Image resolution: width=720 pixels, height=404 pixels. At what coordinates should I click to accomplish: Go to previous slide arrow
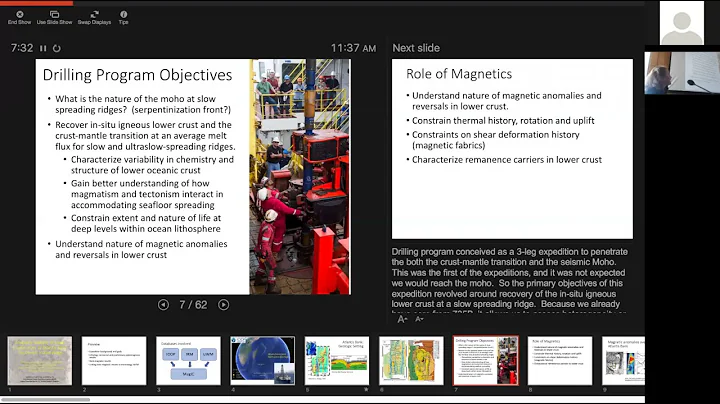[x=163, y=305]
